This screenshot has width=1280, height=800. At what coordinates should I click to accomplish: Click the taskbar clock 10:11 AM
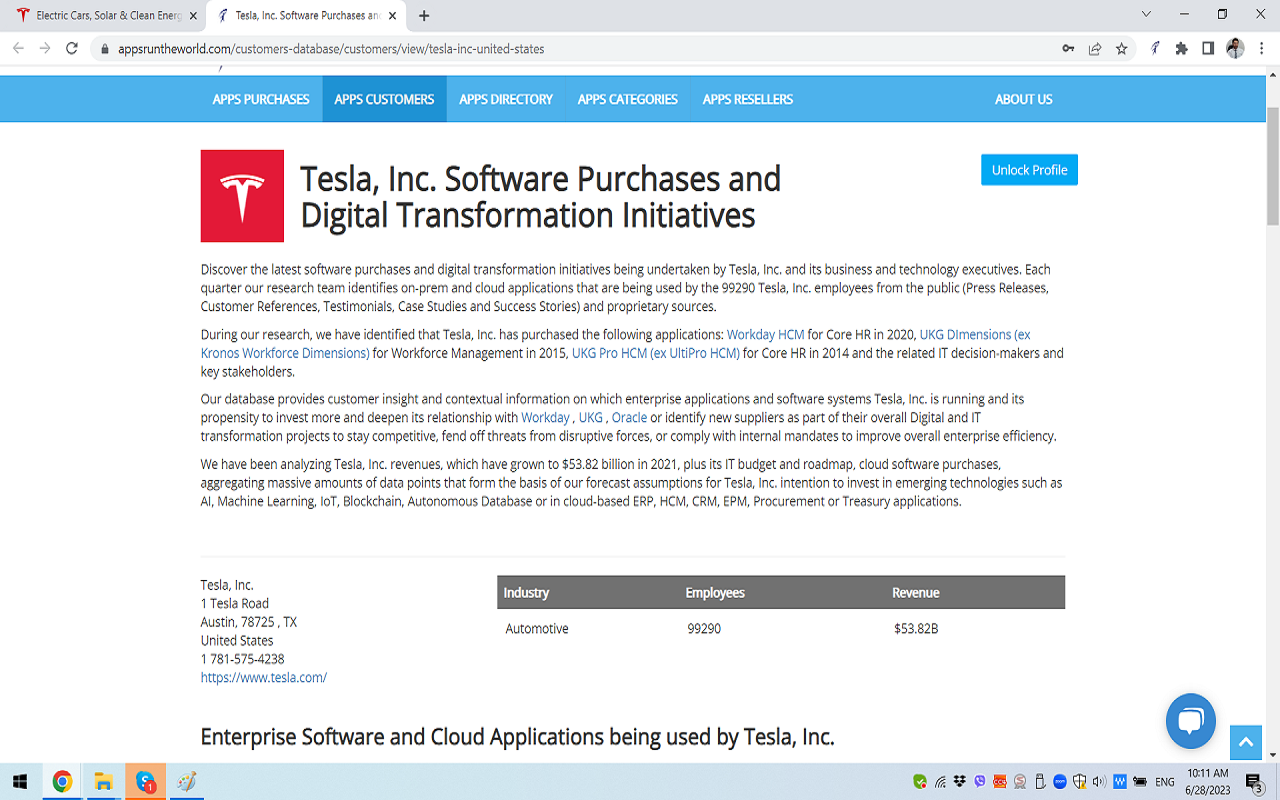[1209, 773]
